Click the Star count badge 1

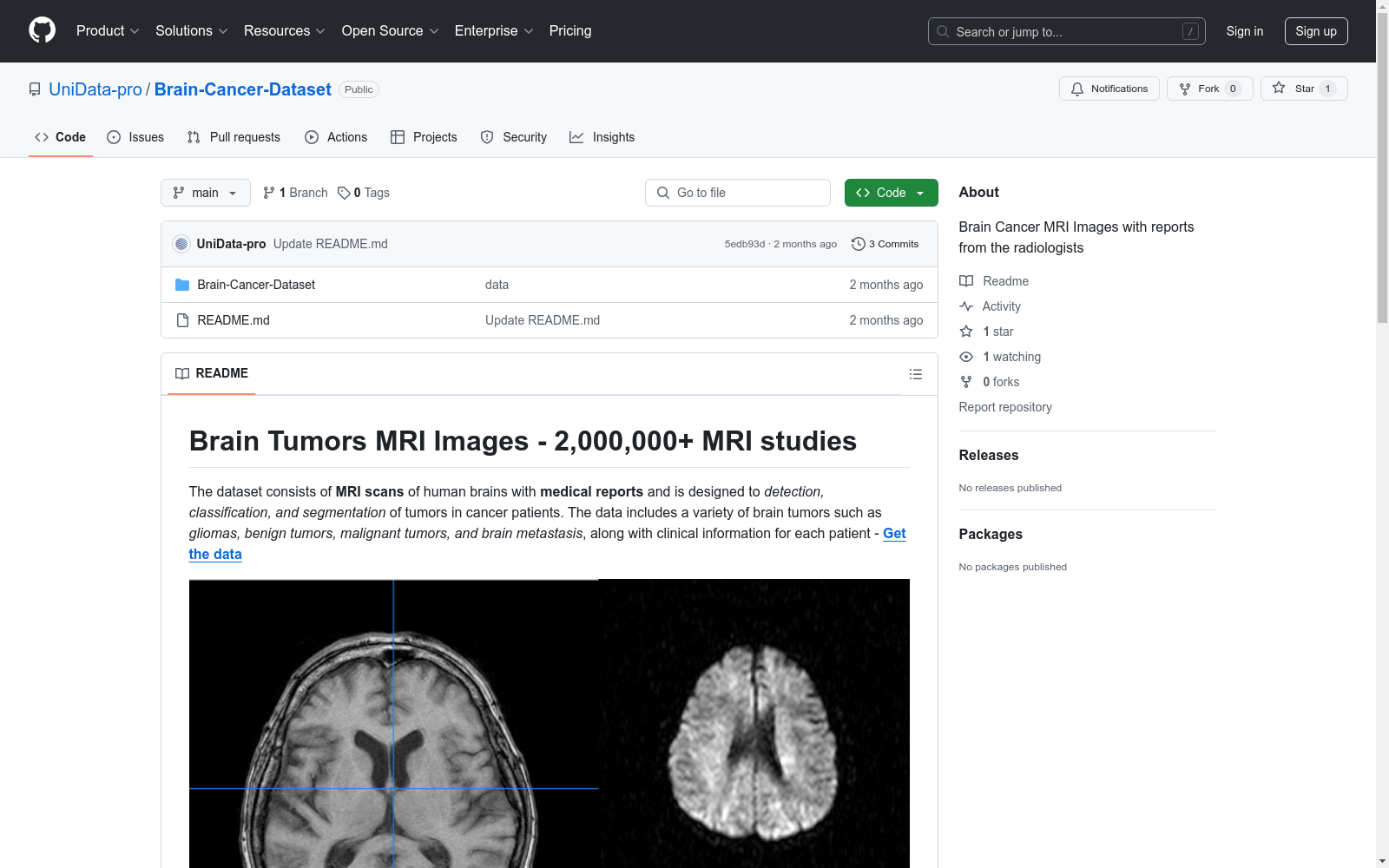pyautogui.click(x=1327, y=89)
